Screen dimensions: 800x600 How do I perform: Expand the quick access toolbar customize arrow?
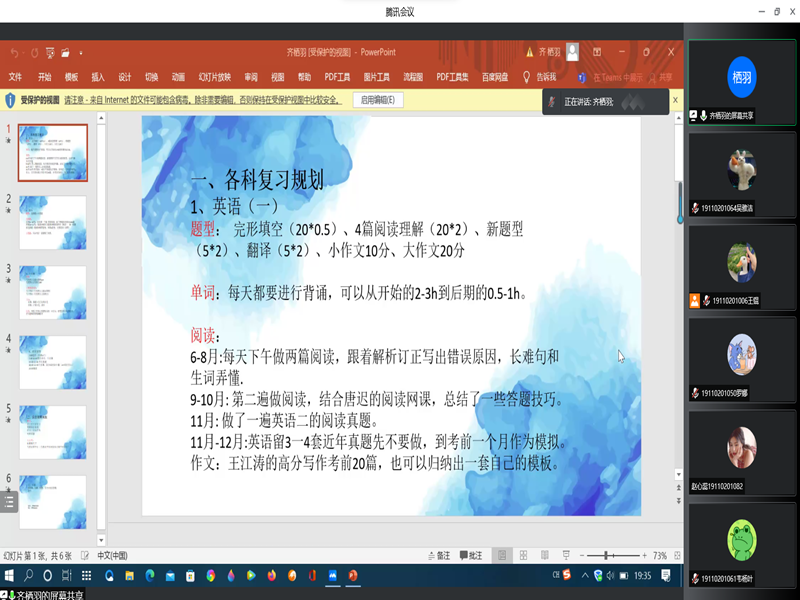81,52
